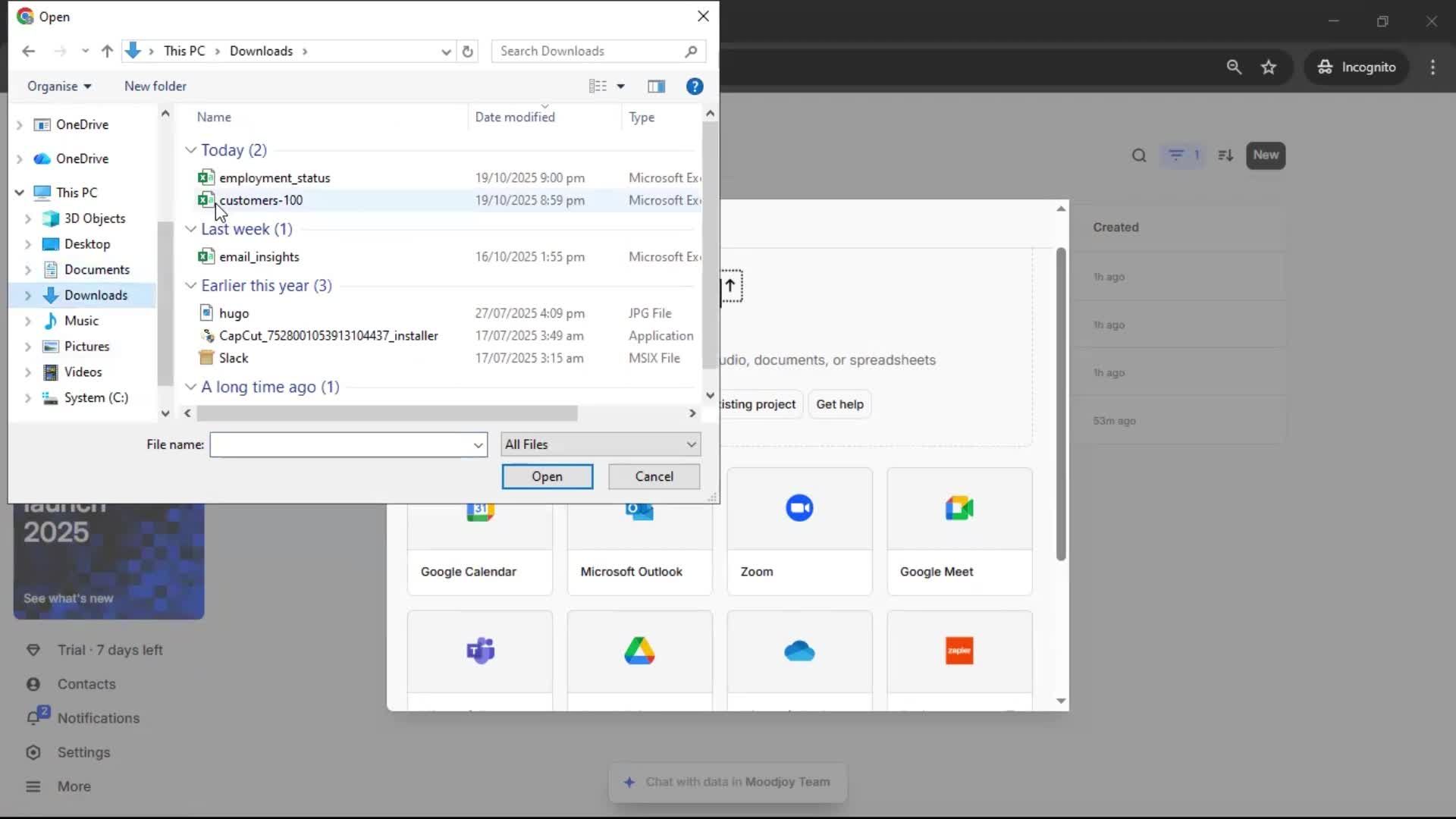
Task: Open the change view dropdown arrow
Action: pos(621,86)
